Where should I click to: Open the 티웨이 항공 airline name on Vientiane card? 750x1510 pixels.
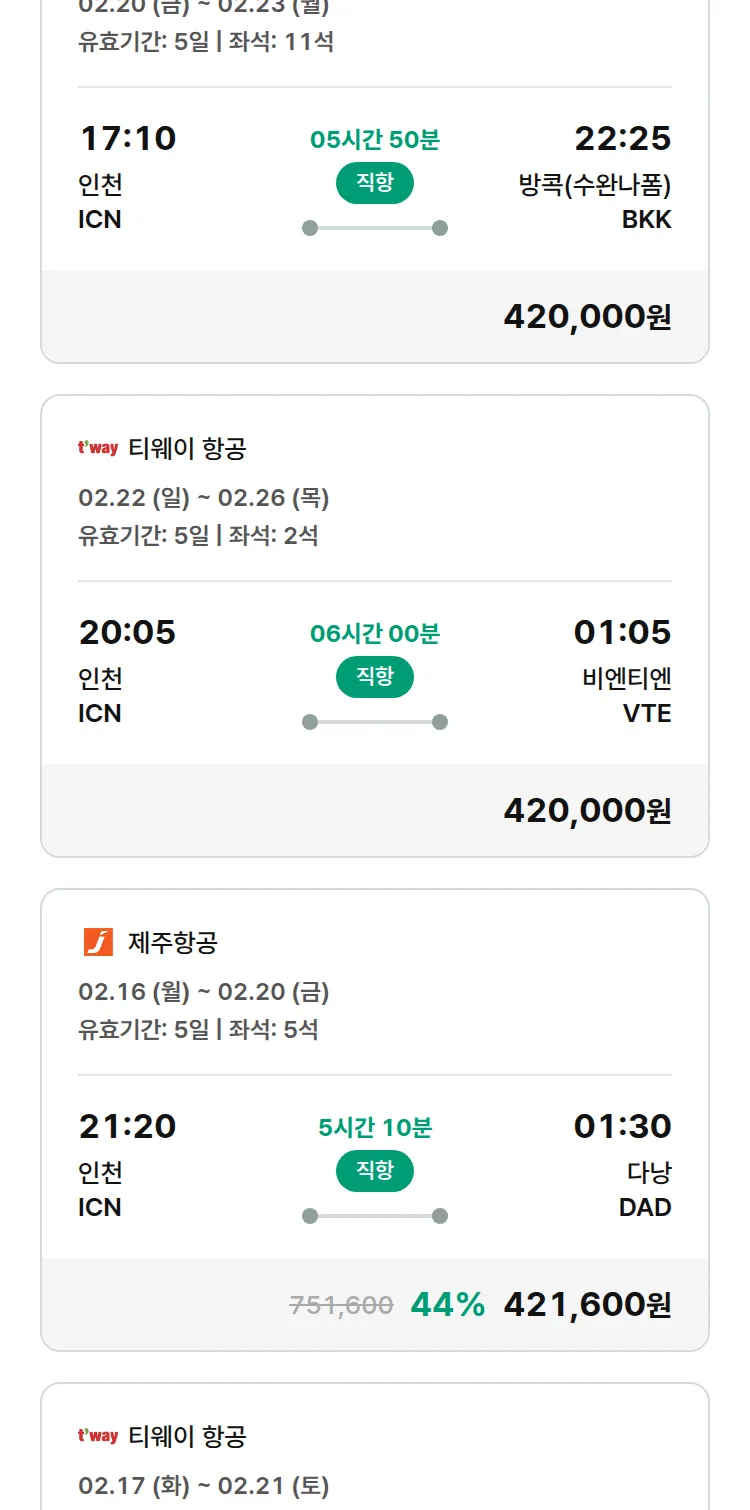point(187,449)
